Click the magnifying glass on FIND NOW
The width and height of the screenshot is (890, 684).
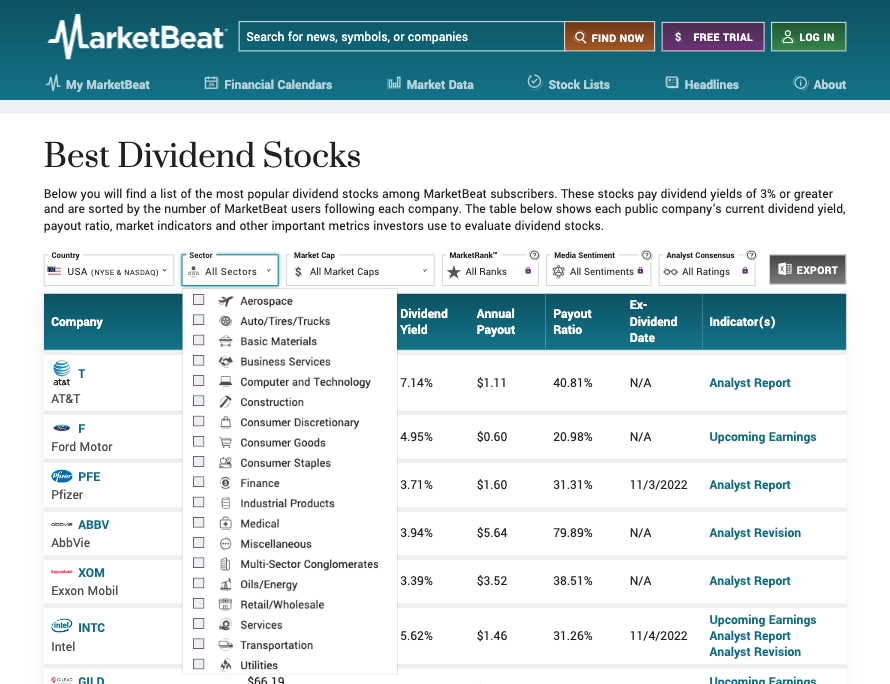coord(582,36)
